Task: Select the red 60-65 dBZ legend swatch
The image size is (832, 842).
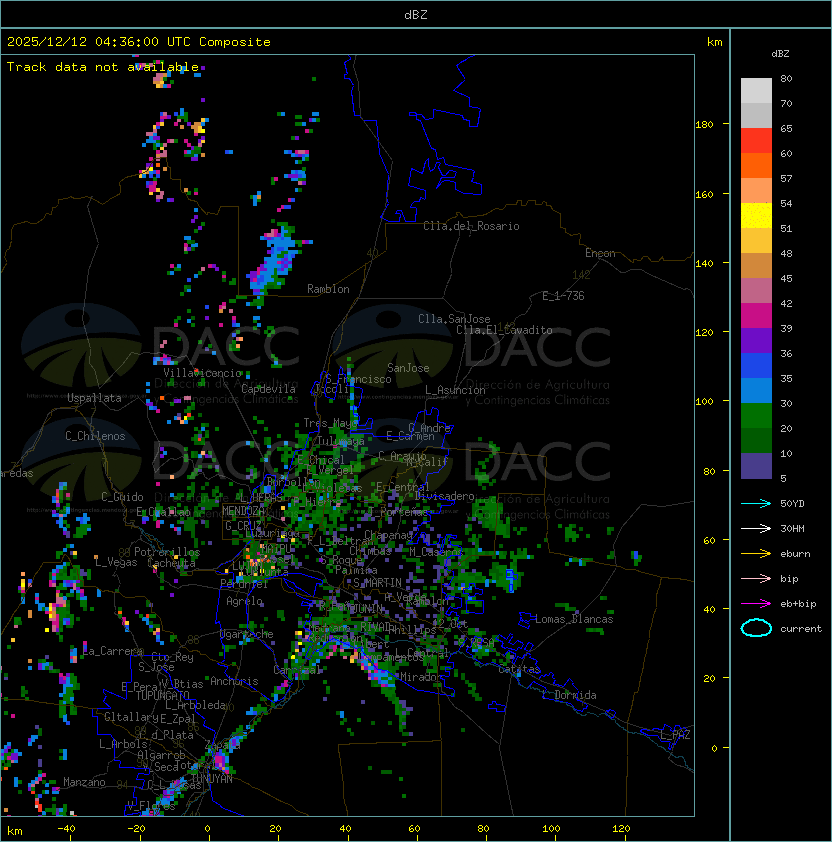Action: click(756, 141)
